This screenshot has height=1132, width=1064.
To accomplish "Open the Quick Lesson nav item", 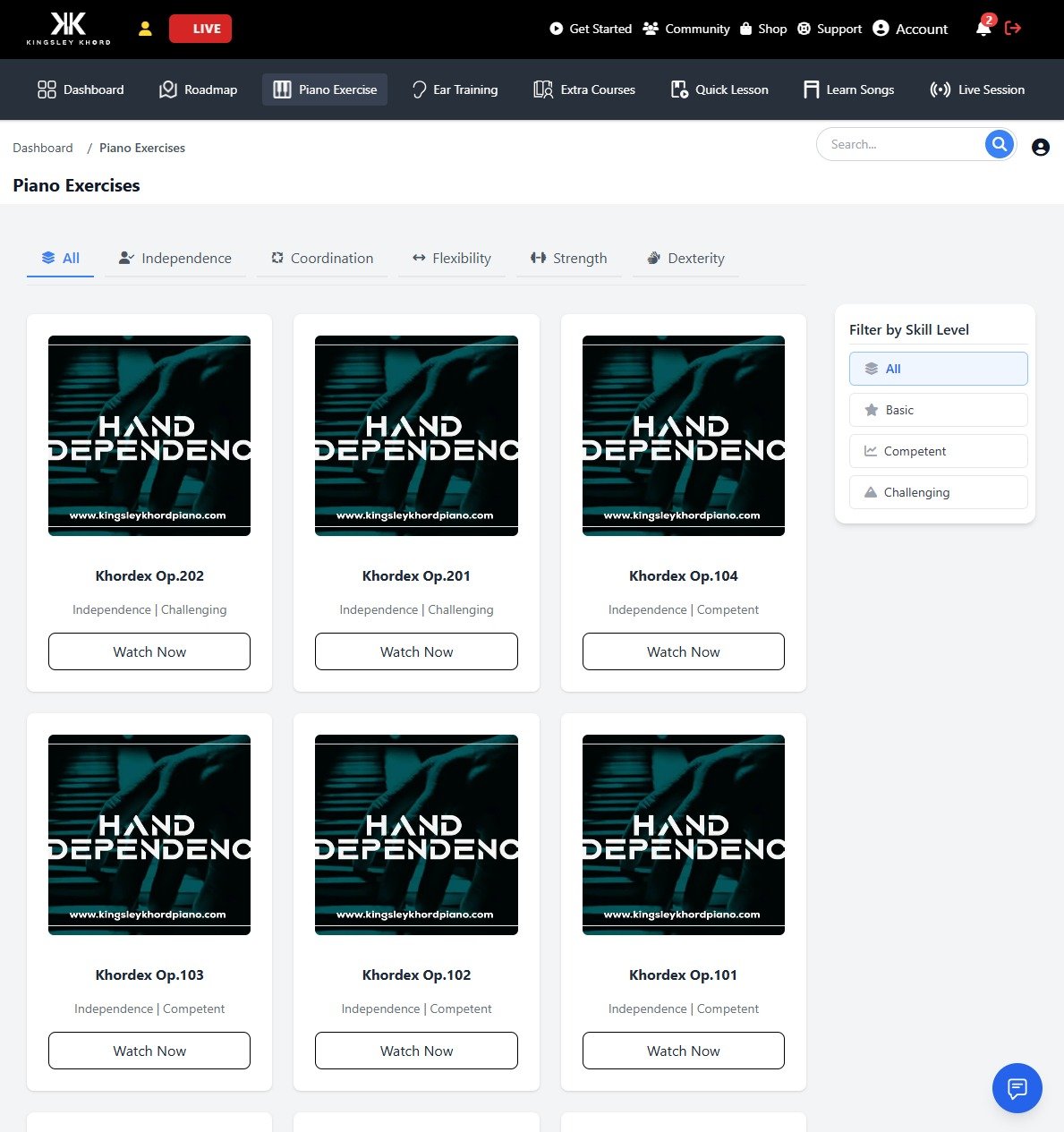I will point(719,89).
